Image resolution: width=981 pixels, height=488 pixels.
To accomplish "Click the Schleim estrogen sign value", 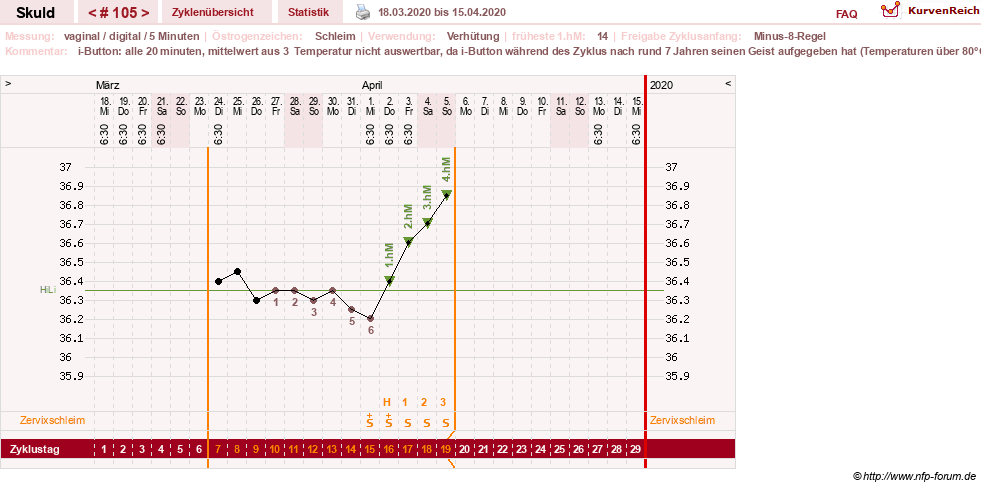I will pos(335,36).
